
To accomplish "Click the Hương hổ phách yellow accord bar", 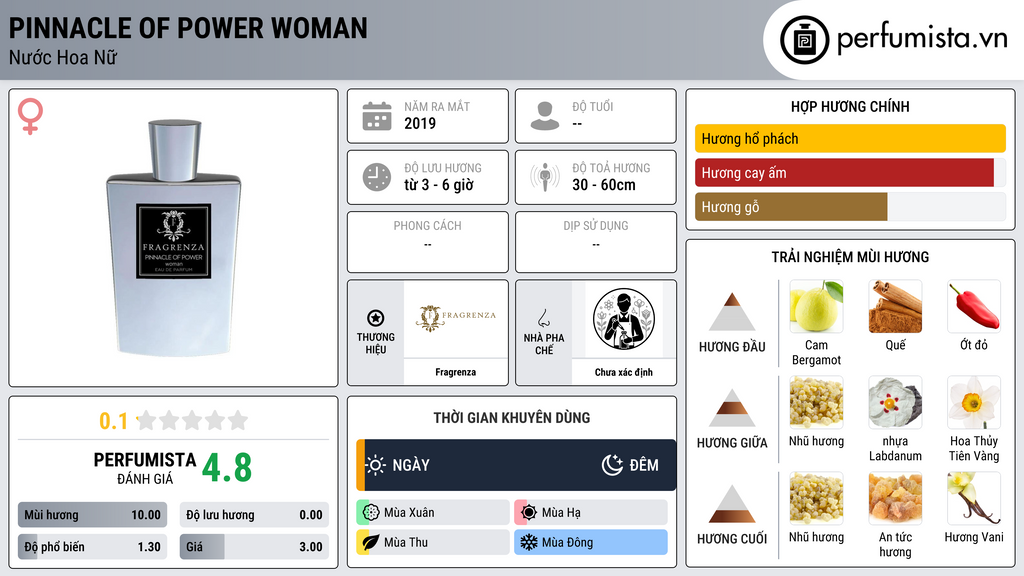I will pyautogui.click(x=850, y=138).
